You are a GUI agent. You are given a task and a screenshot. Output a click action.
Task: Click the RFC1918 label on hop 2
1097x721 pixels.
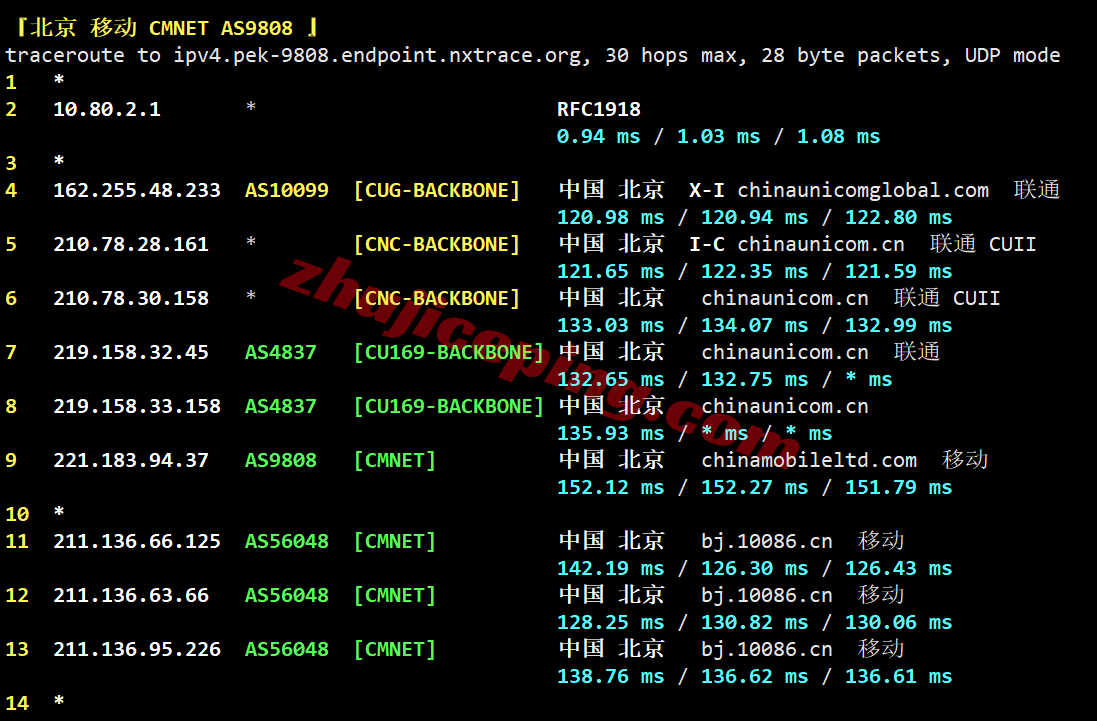[599, 109]
